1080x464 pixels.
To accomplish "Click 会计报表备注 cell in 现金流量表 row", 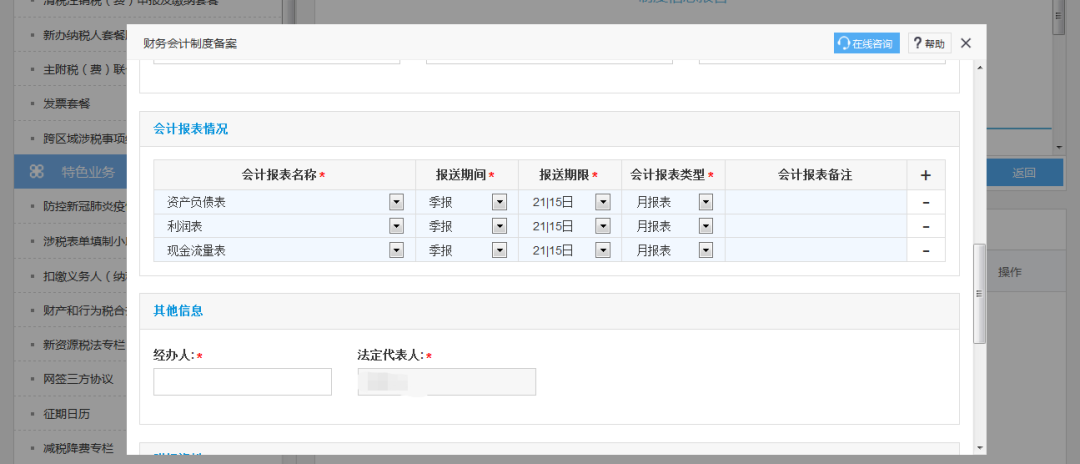I will [x=816, y=251].
